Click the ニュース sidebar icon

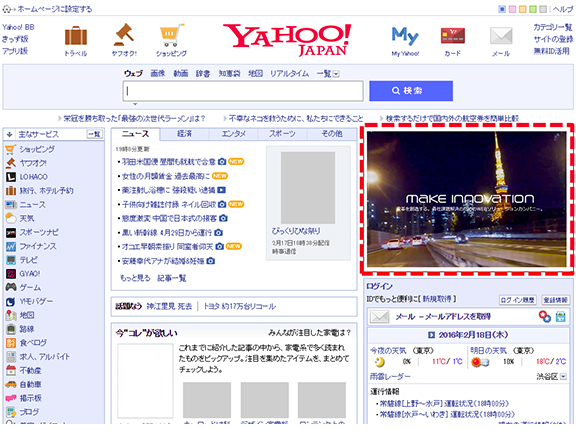[x=11, y=205]
